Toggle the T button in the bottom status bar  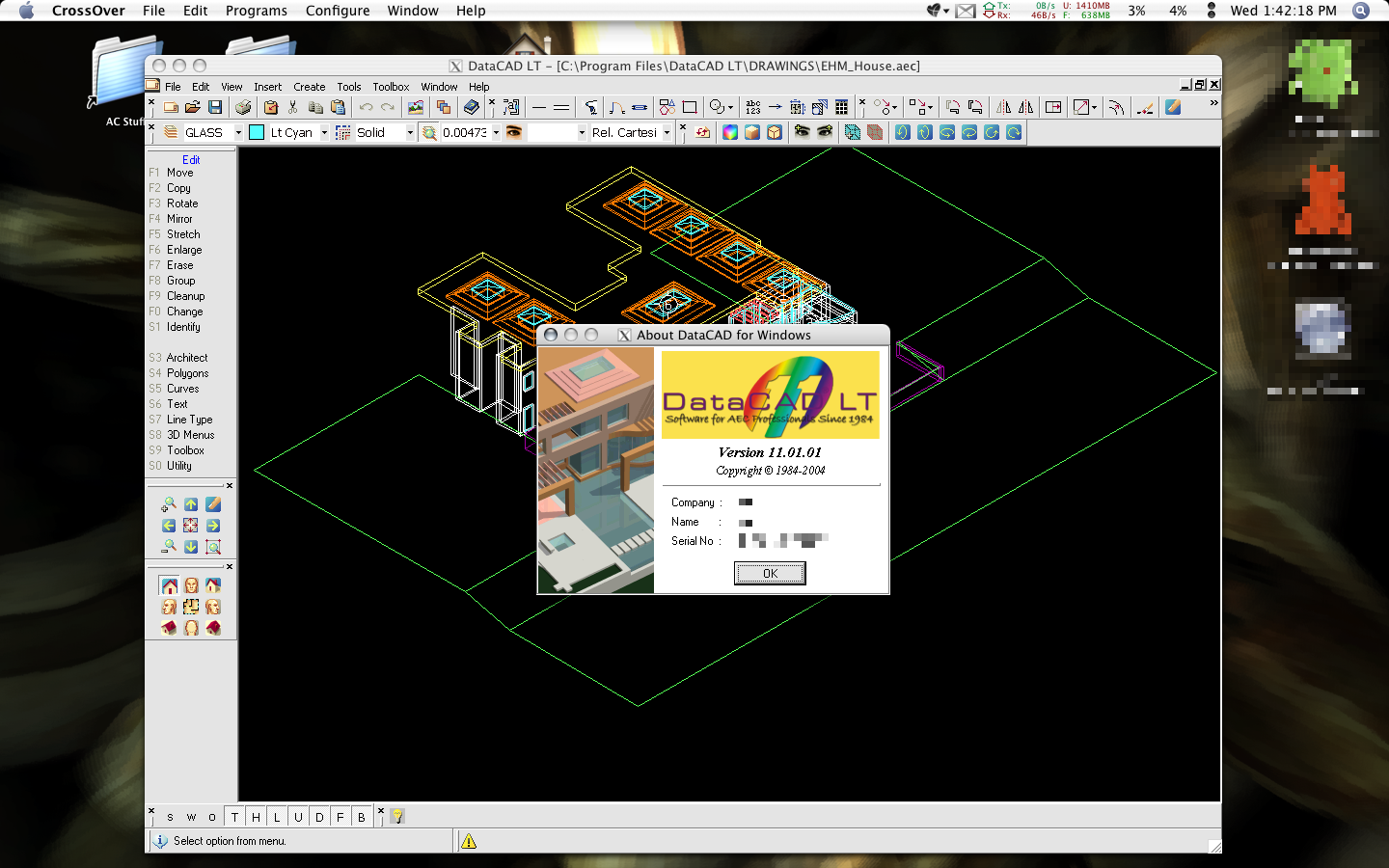pos(233,816)
